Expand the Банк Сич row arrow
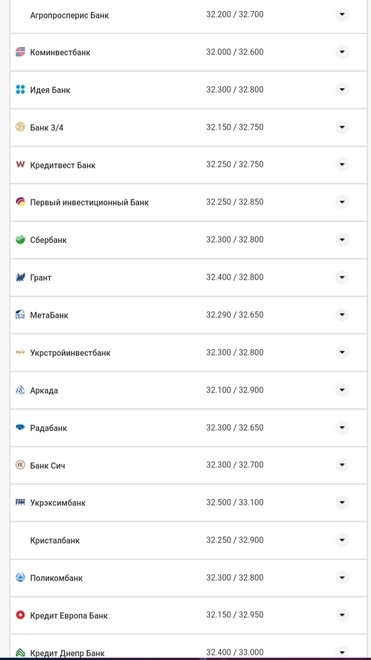 coord(342,465)
